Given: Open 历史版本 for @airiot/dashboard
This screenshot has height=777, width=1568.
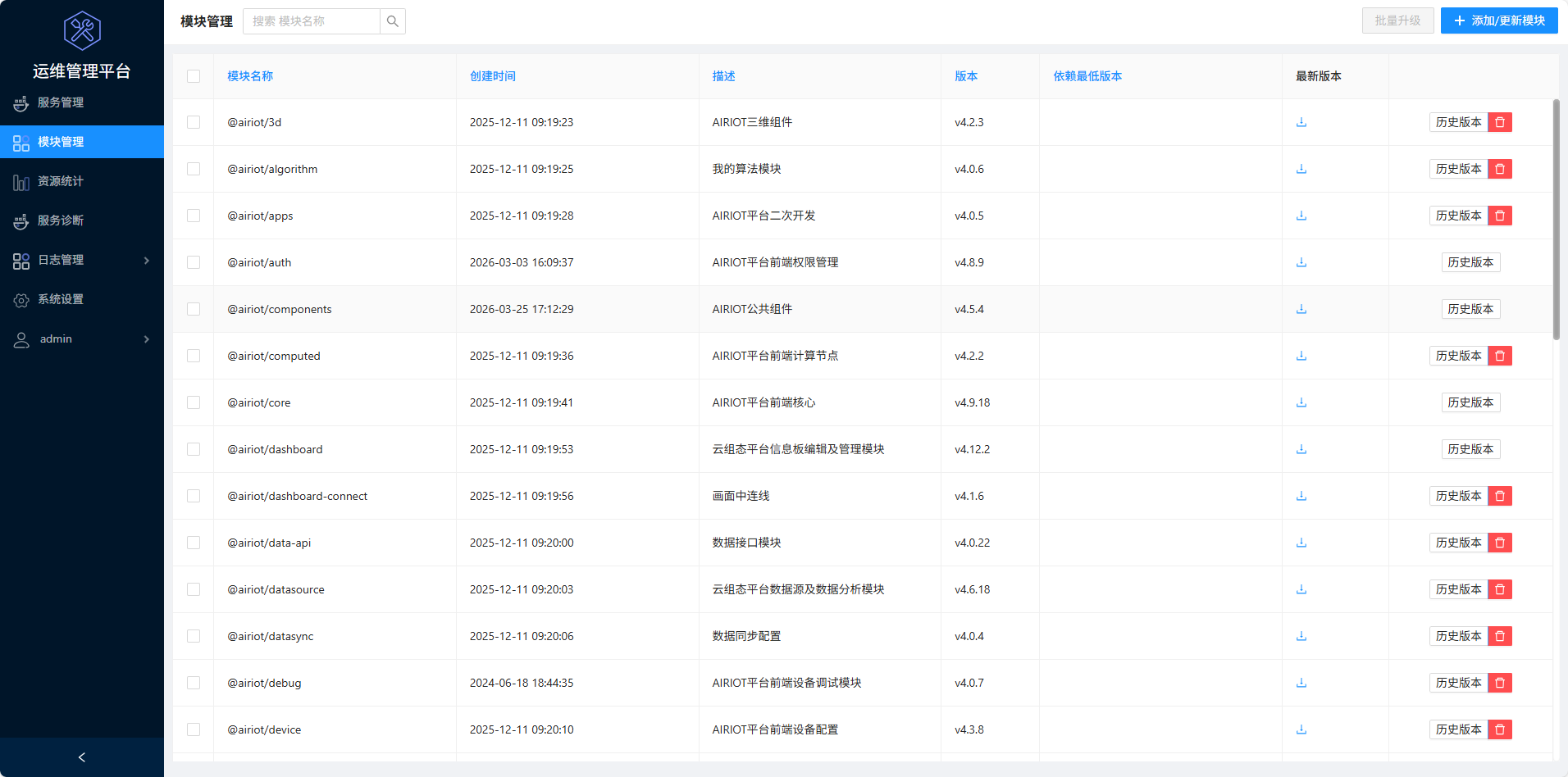Looking at the screenshot, I should click(1470, 449).
